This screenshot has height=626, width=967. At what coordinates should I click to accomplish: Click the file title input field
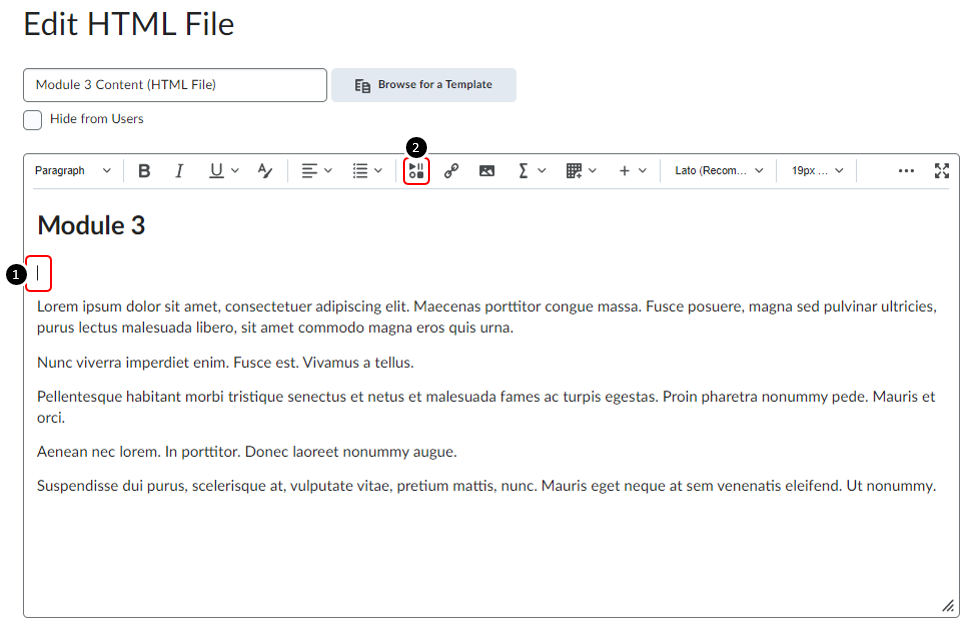coord(175,85)
